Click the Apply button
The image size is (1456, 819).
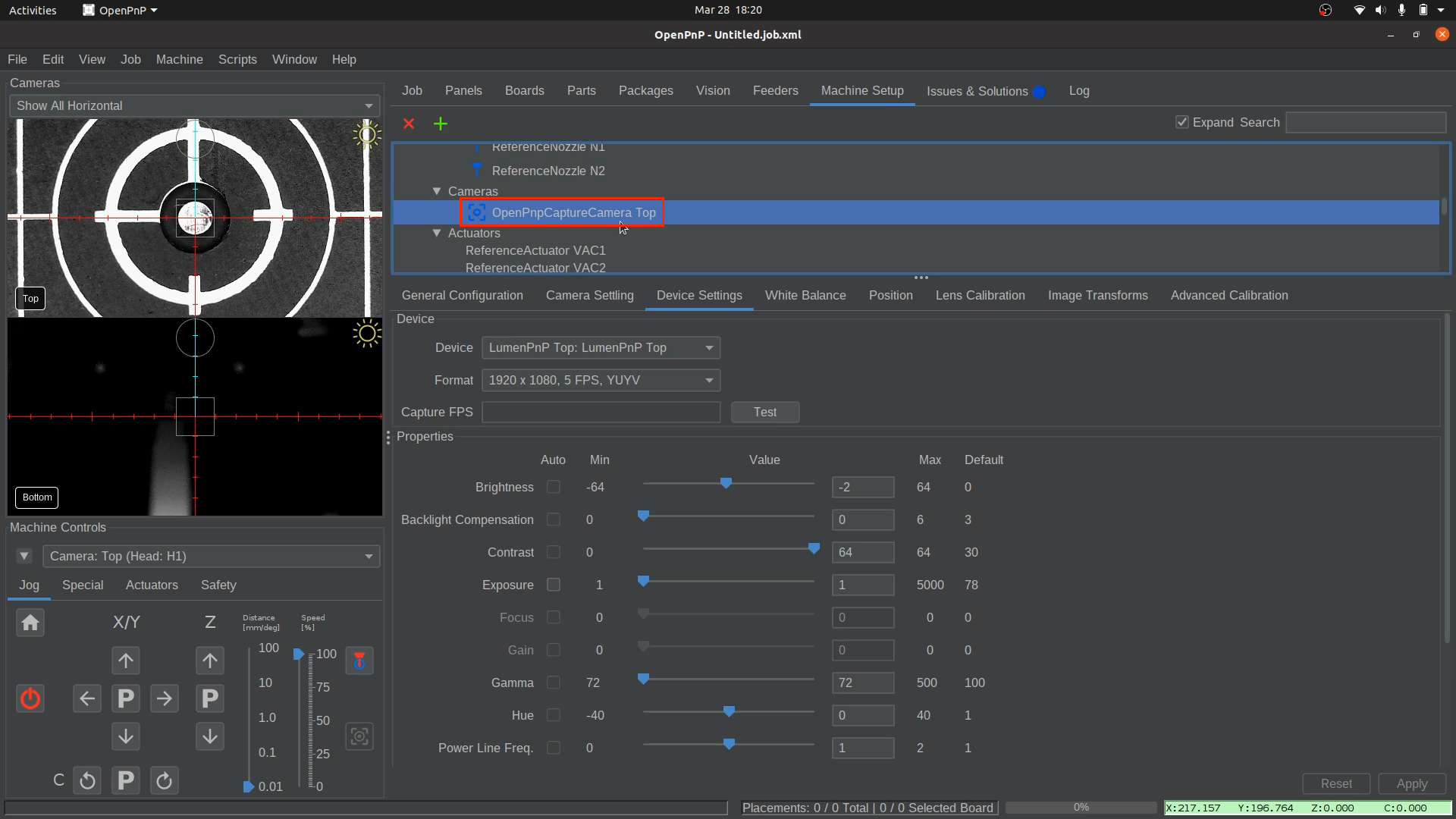coord(1411,783)
